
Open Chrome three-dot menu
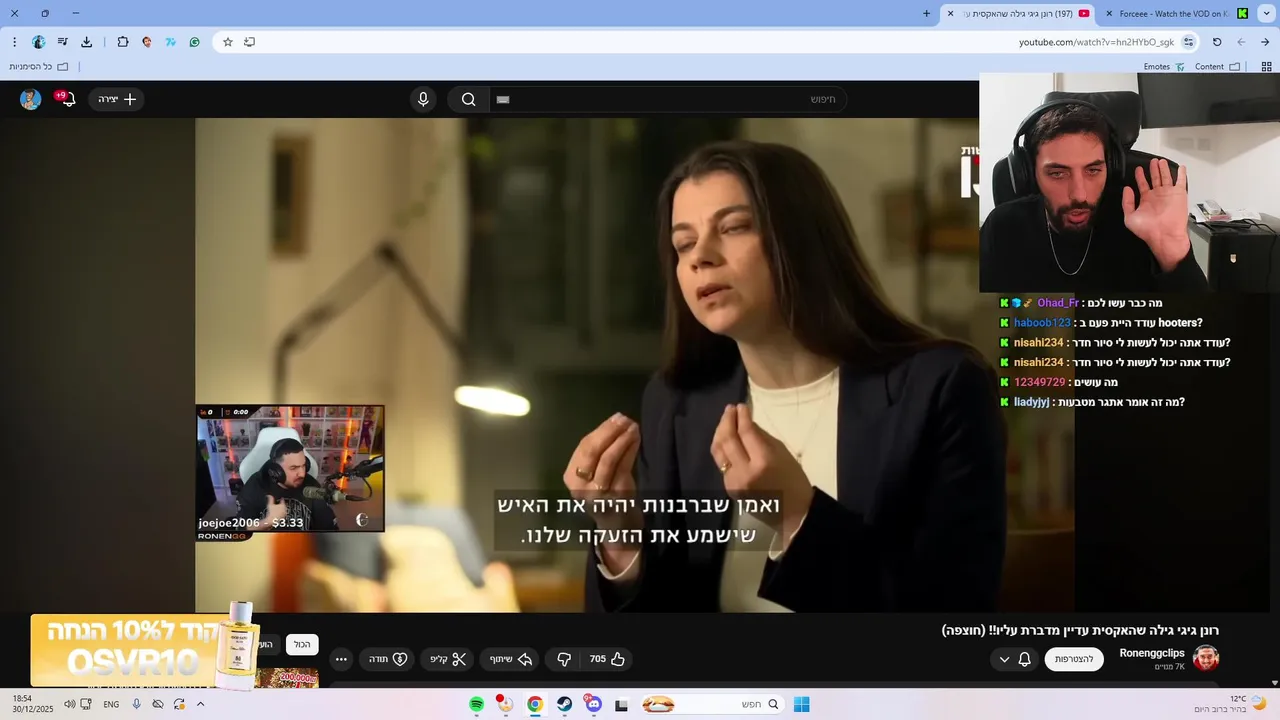14,42
